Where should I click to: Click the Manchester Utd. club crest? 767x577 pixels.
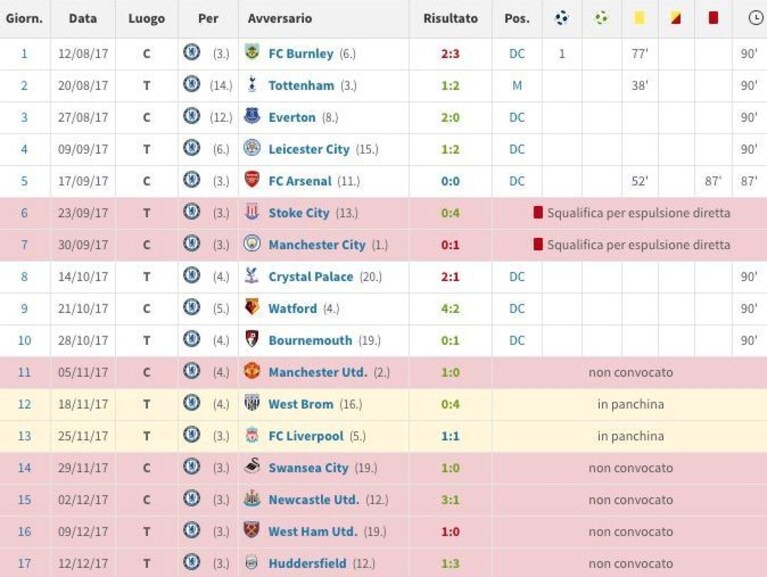[x=252, y=371]
